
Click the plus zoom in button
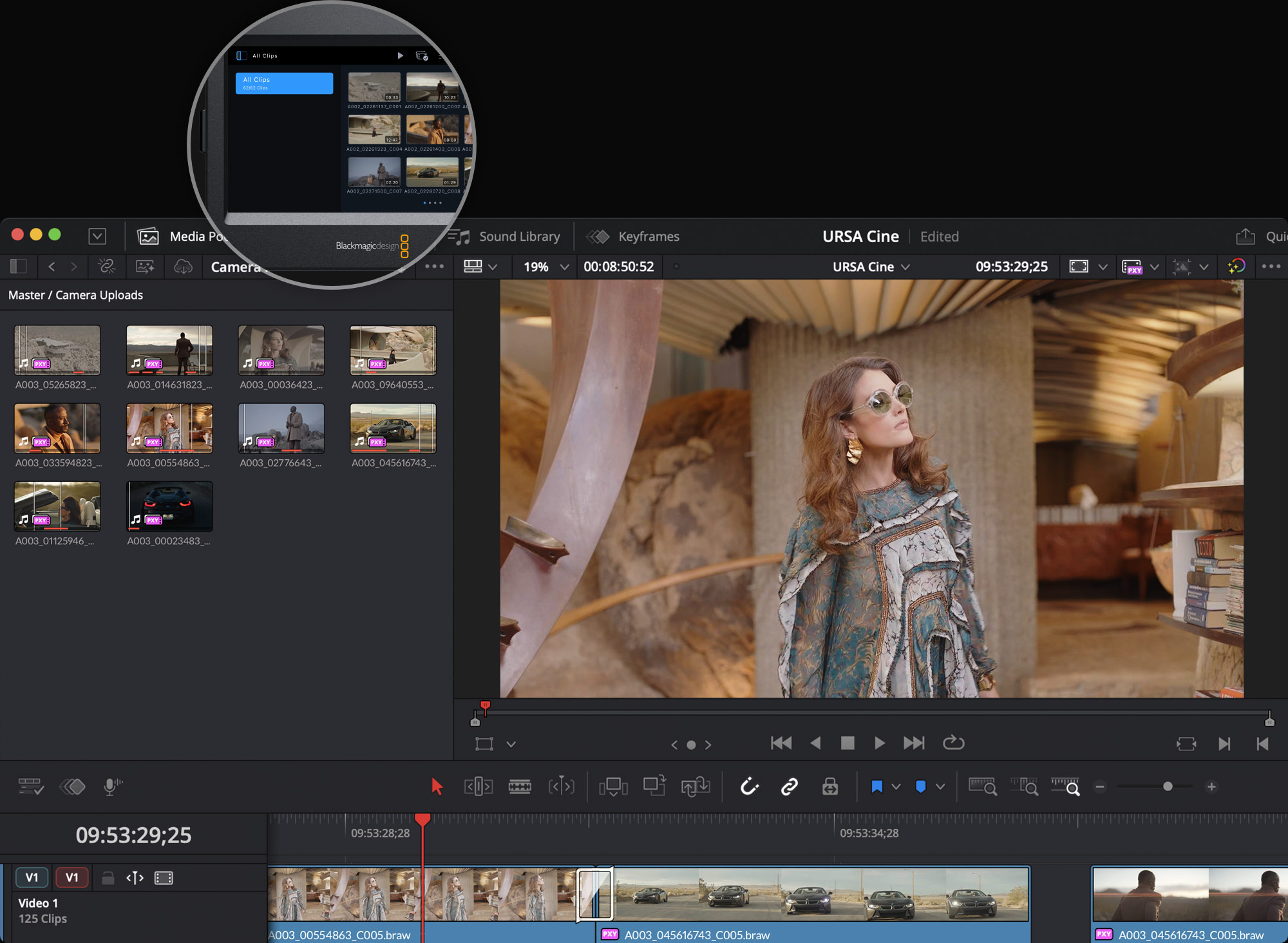[1211, 786]
